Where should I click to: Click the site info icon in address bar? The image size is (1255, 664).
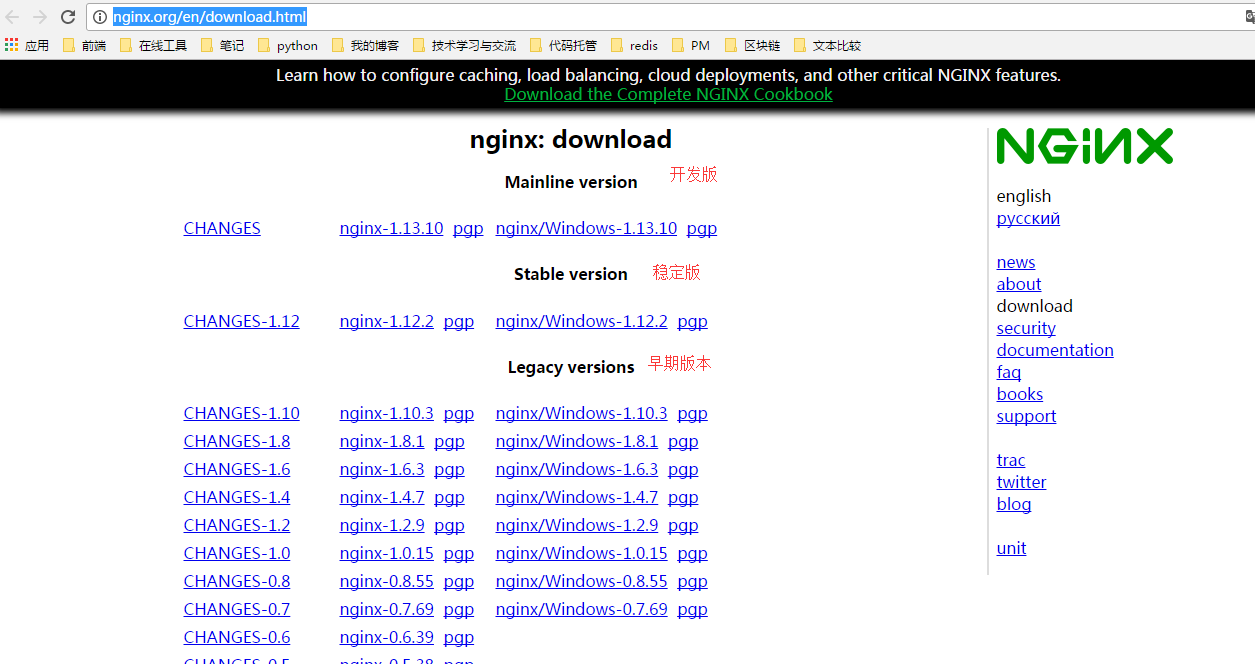click(100, 17)
